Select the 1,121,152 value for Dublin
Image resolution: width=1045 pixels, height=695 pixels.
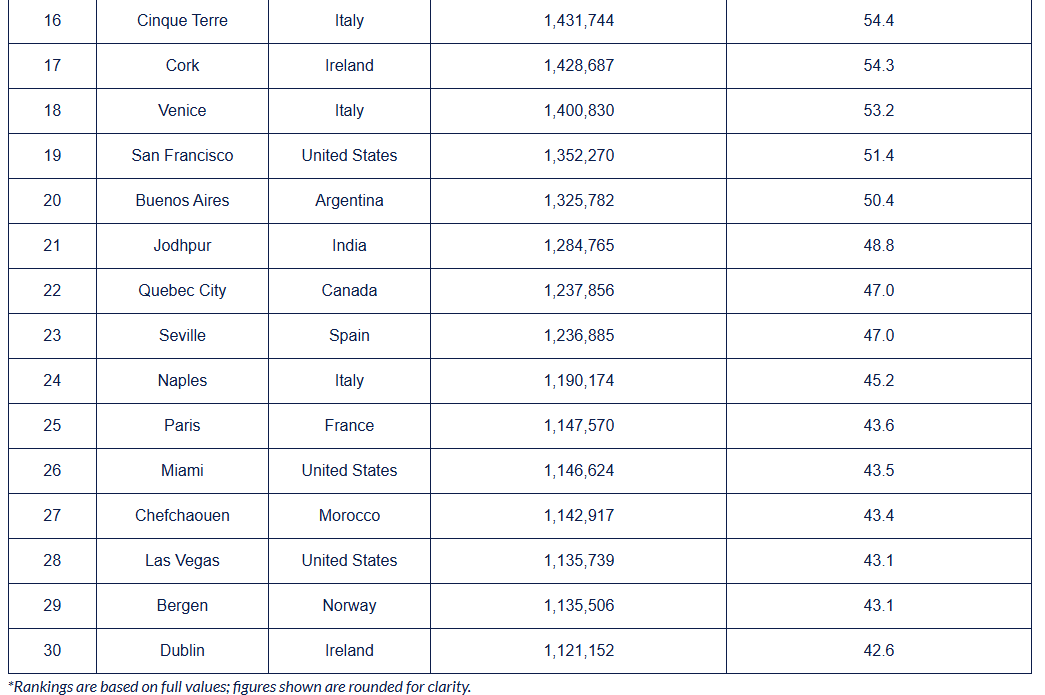[x=579, y=650]
